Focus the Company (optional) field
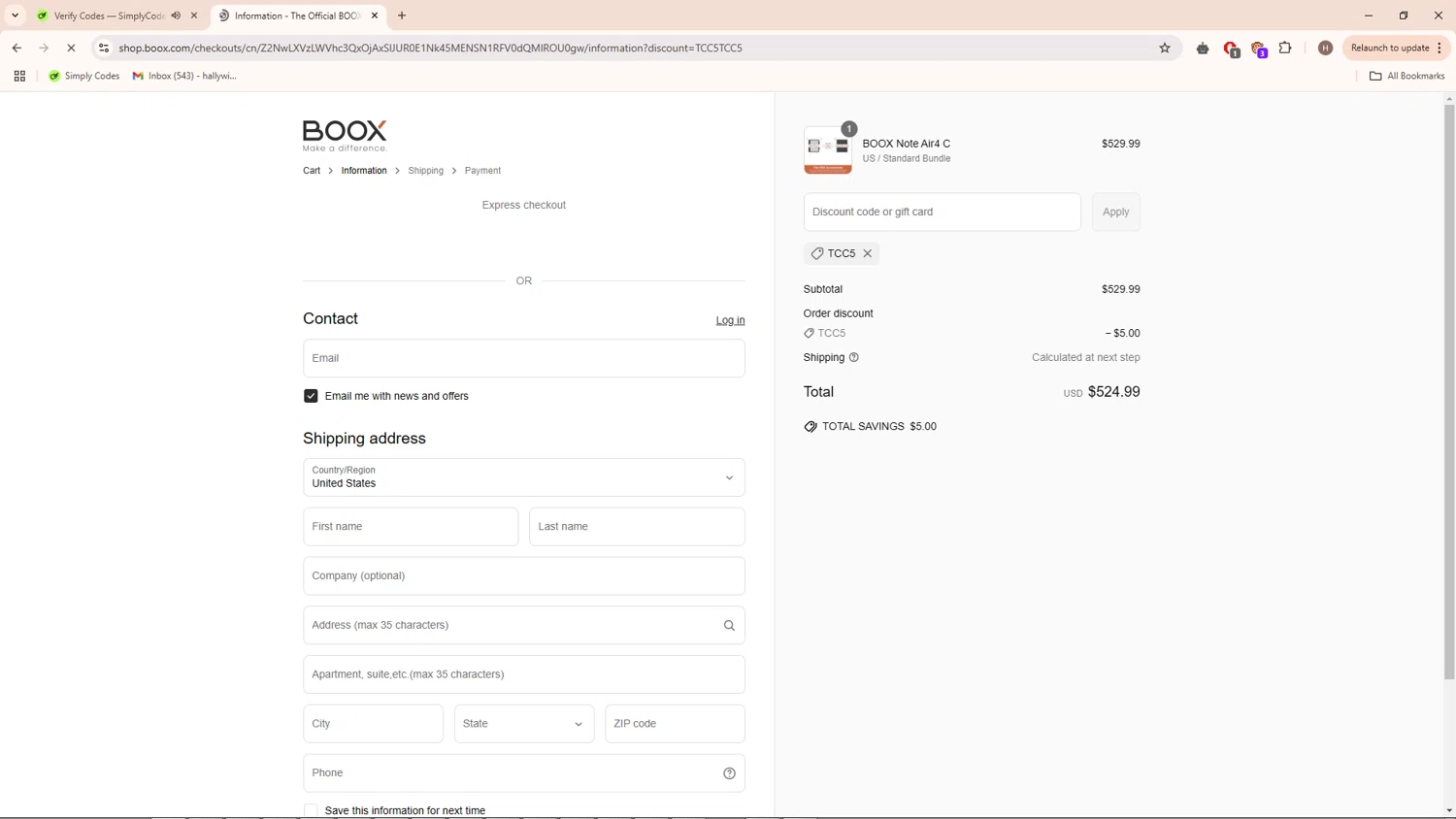This screenshot has width=1456, height=819. [524, 576]
